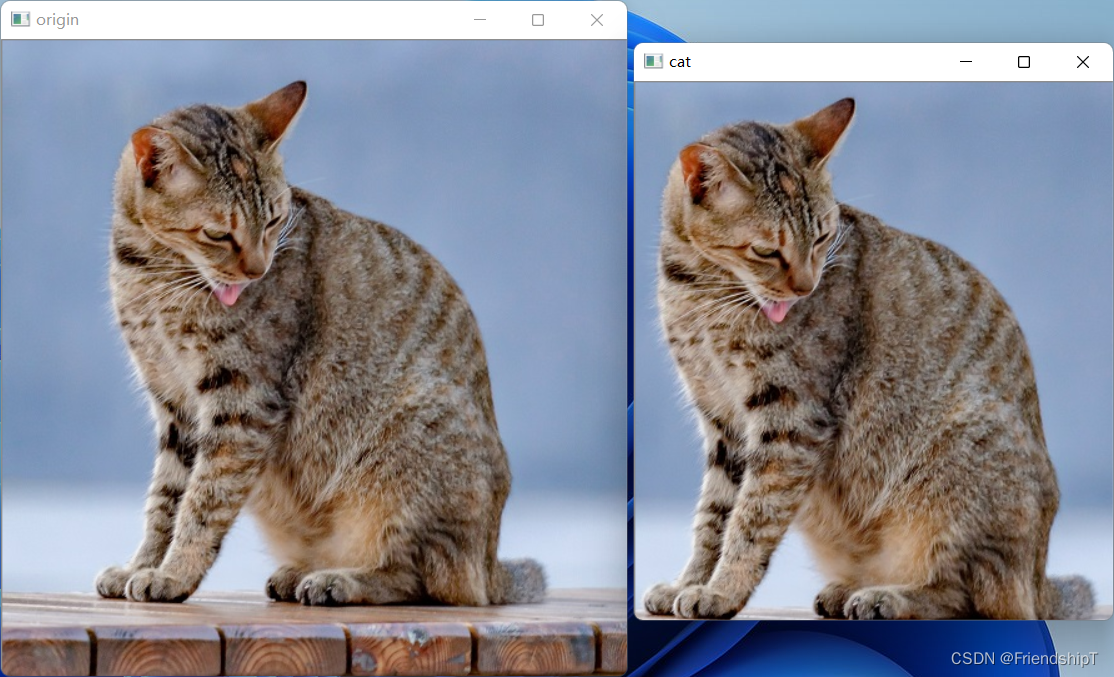Screen dimensions: 1114x677
Task: Click the origin window title text
Action: 58,20
